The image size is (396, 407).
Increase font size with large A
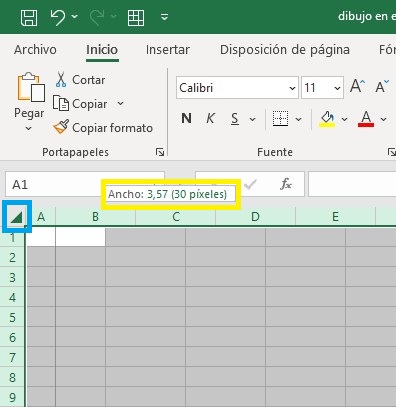(358, 86)
